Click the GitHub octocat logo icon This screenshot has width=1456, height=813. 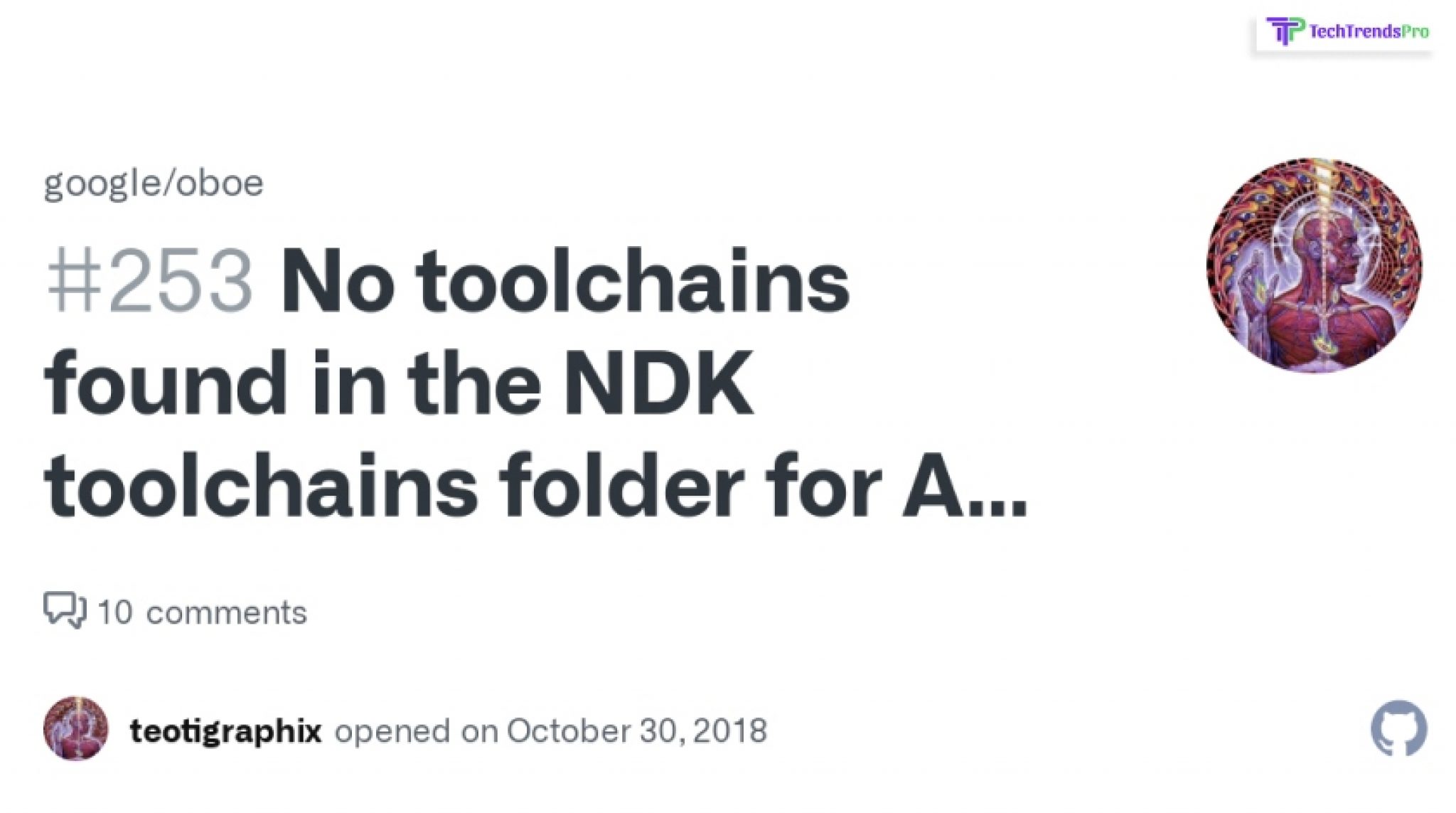click(x=1398, y=728)
